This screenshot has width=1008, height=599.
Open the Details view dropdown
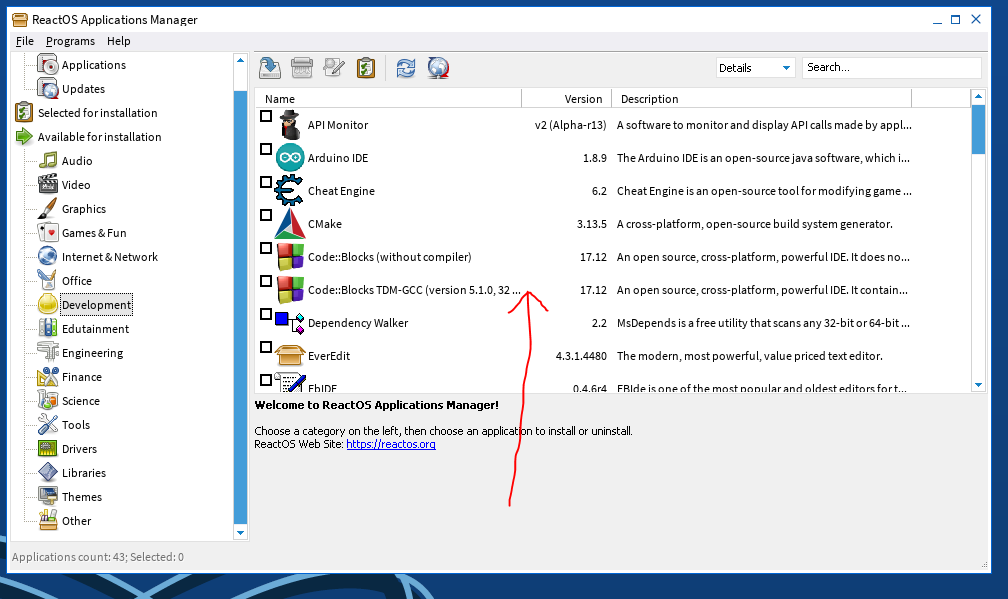coord(755,67)
